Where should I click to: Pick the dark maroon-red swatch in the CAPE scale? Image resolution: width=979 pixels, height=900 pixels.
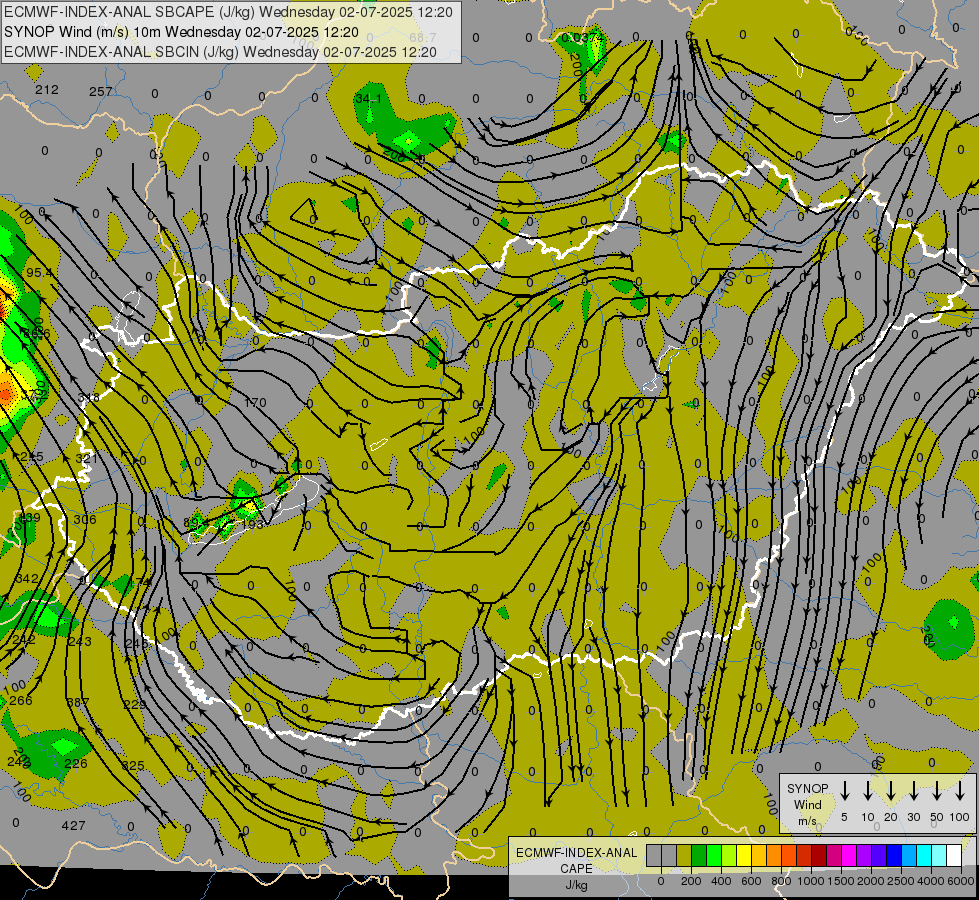(819, 856)
